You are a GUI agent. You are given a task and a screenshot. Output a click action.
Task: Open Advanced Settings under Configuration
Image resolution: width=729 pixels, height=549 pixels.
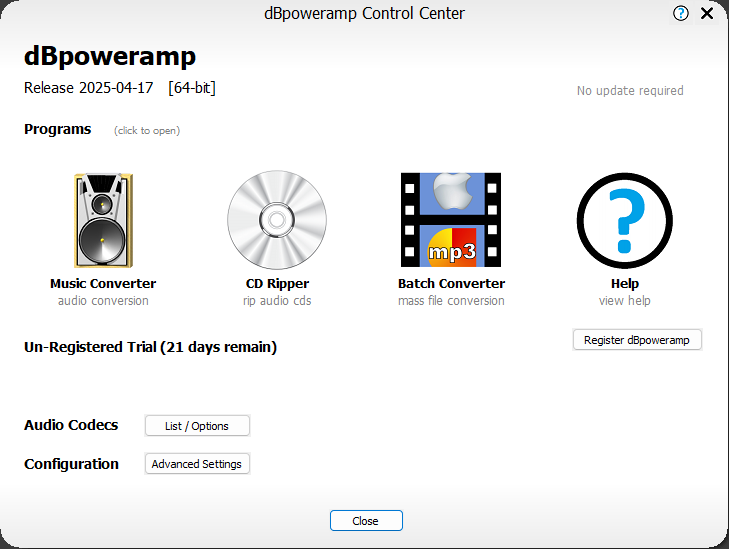[196, 464]
